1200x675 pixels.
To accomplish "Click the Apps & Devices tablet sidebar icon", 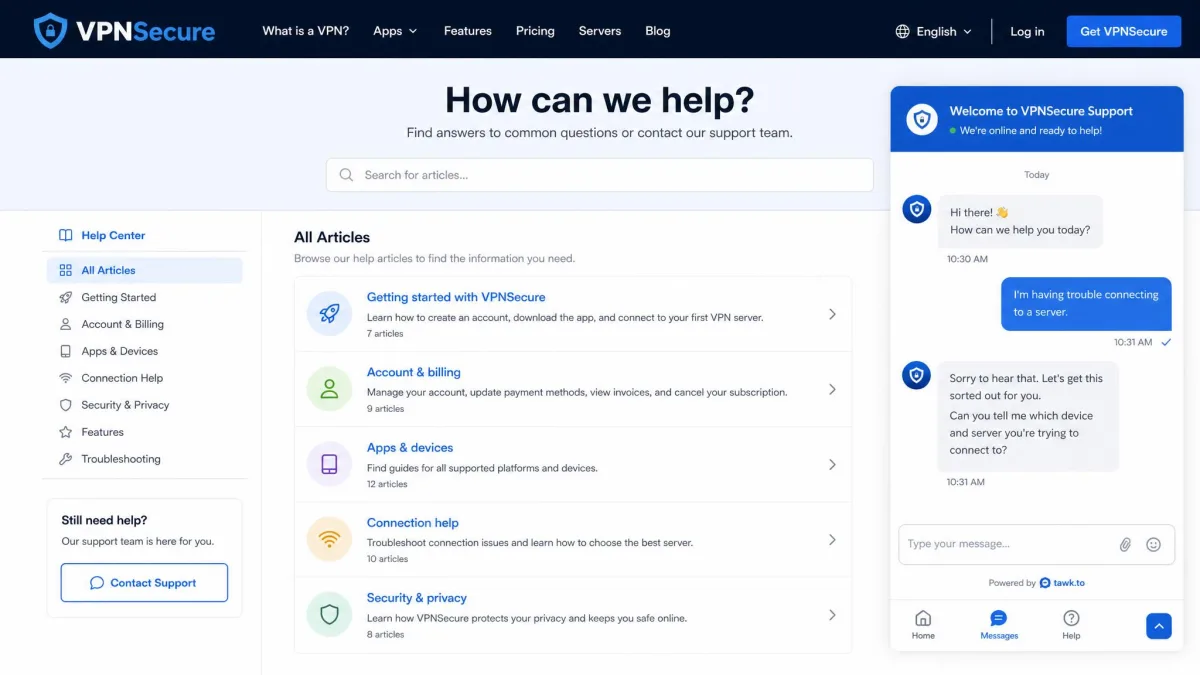I will click(x=66, y=351).
